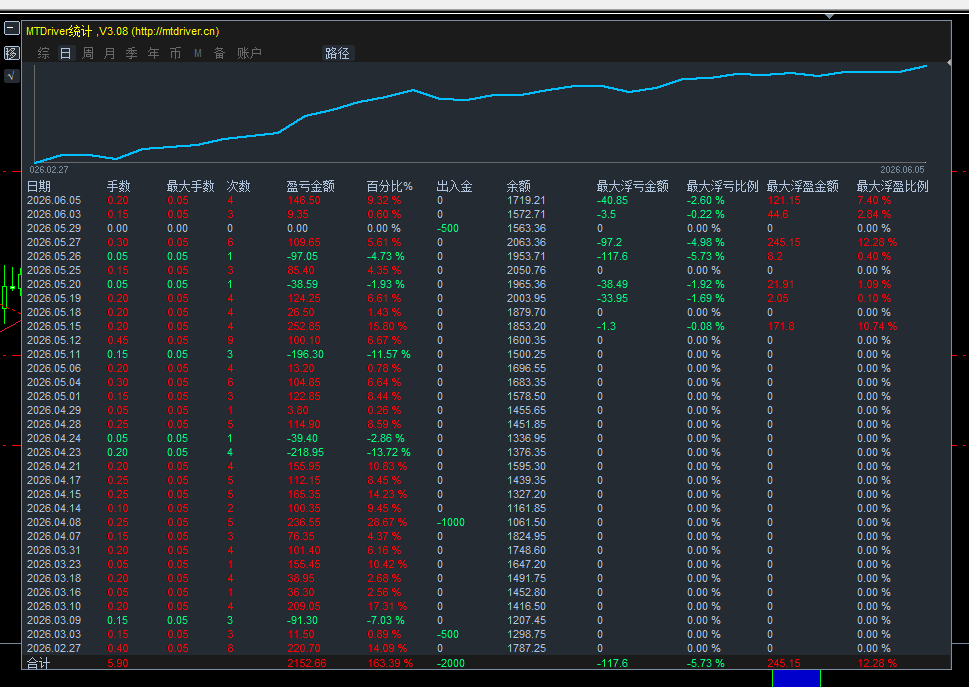This screenshot has width=969, height=687.
Task: Open the 周 weekly statistics tab
Action: [x=88, y=53]
